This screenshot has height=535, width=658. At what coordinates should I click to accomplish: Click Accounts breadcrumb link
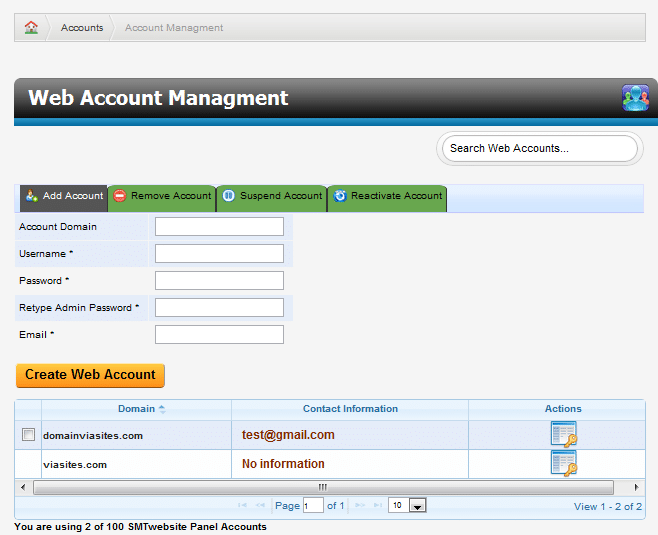[x=82, y=28]
